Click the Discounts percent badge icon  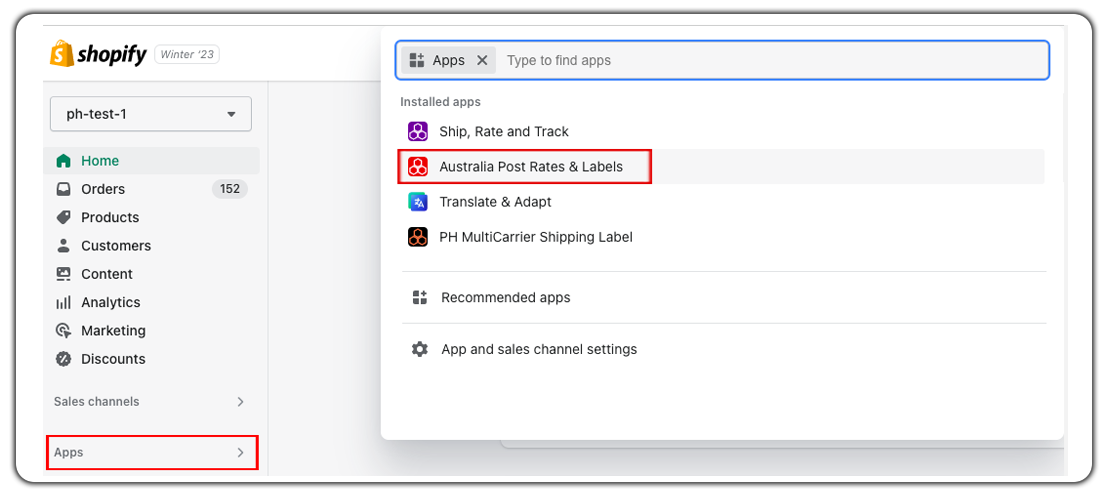pyautogui.click(x=63, y=358)
